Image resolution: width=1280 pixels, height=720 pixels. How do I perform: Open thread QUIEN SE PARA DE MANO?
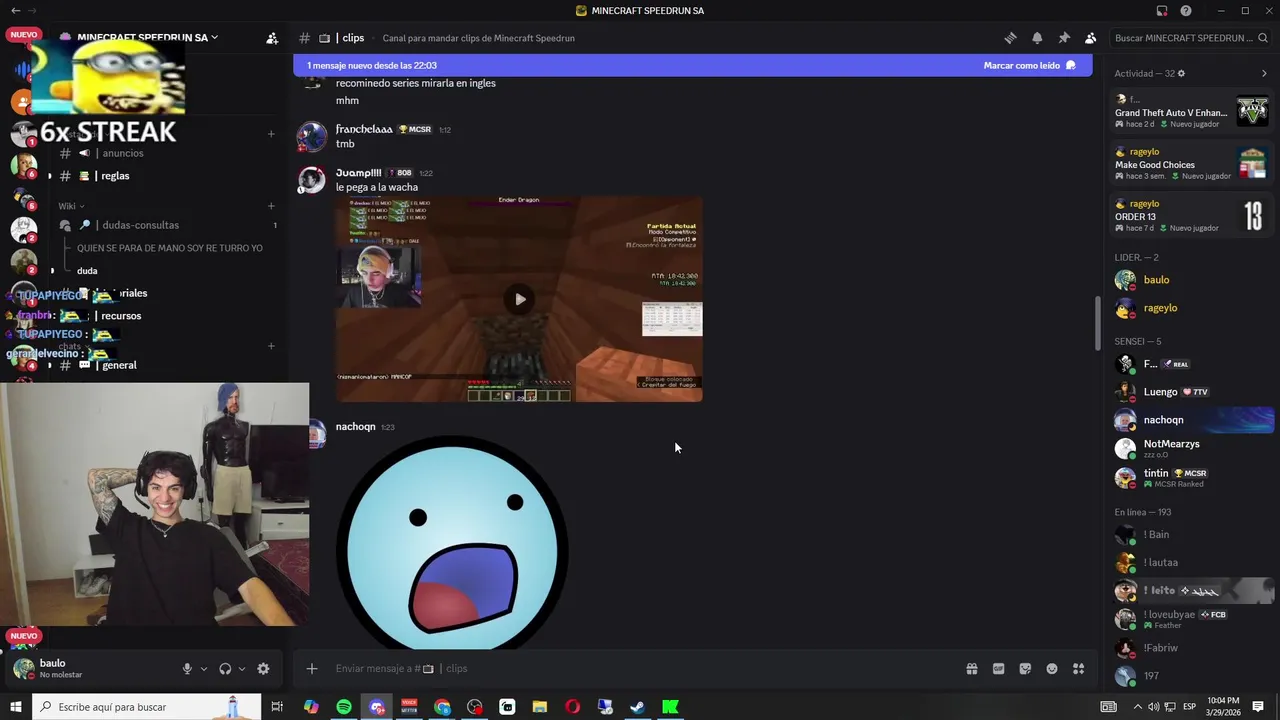tap(170, 248)
